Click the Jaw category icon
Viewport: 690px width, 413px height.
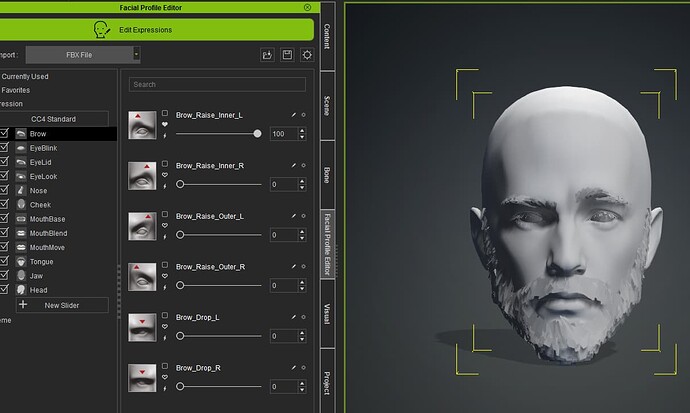point(21,276)
